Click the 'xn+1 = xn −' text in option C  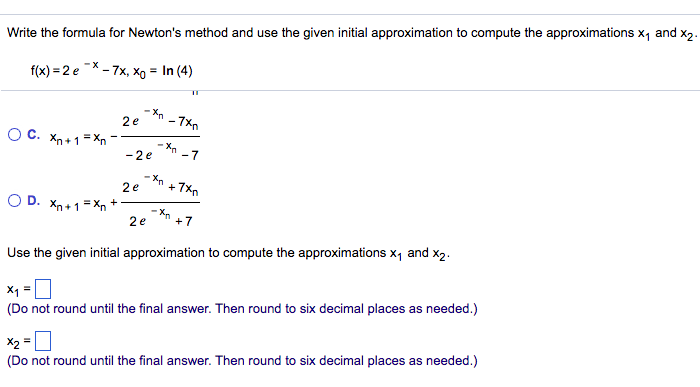[83, 138]
